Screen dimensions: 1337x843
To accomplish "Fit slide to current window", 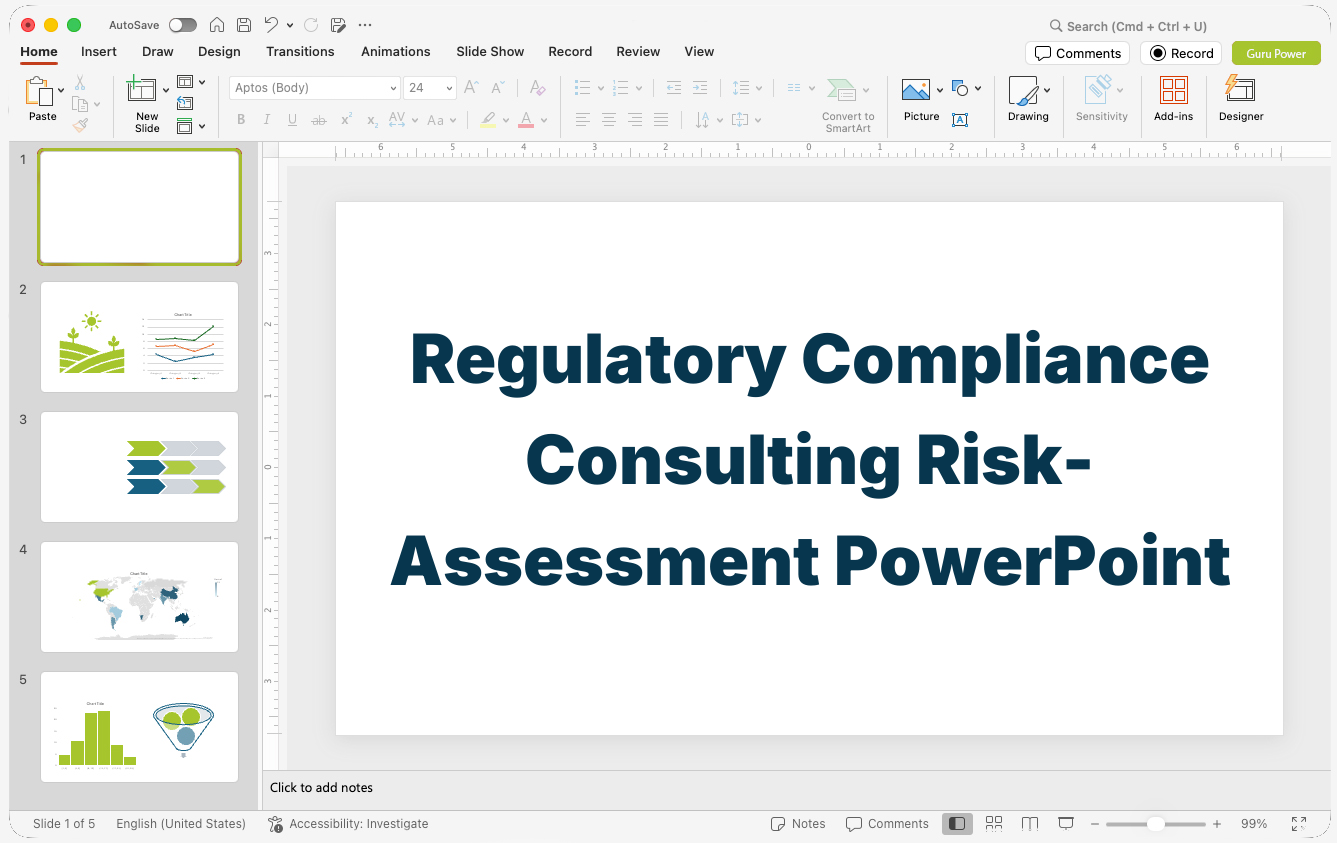I will pyautogui.click(x=1299, y=824).
